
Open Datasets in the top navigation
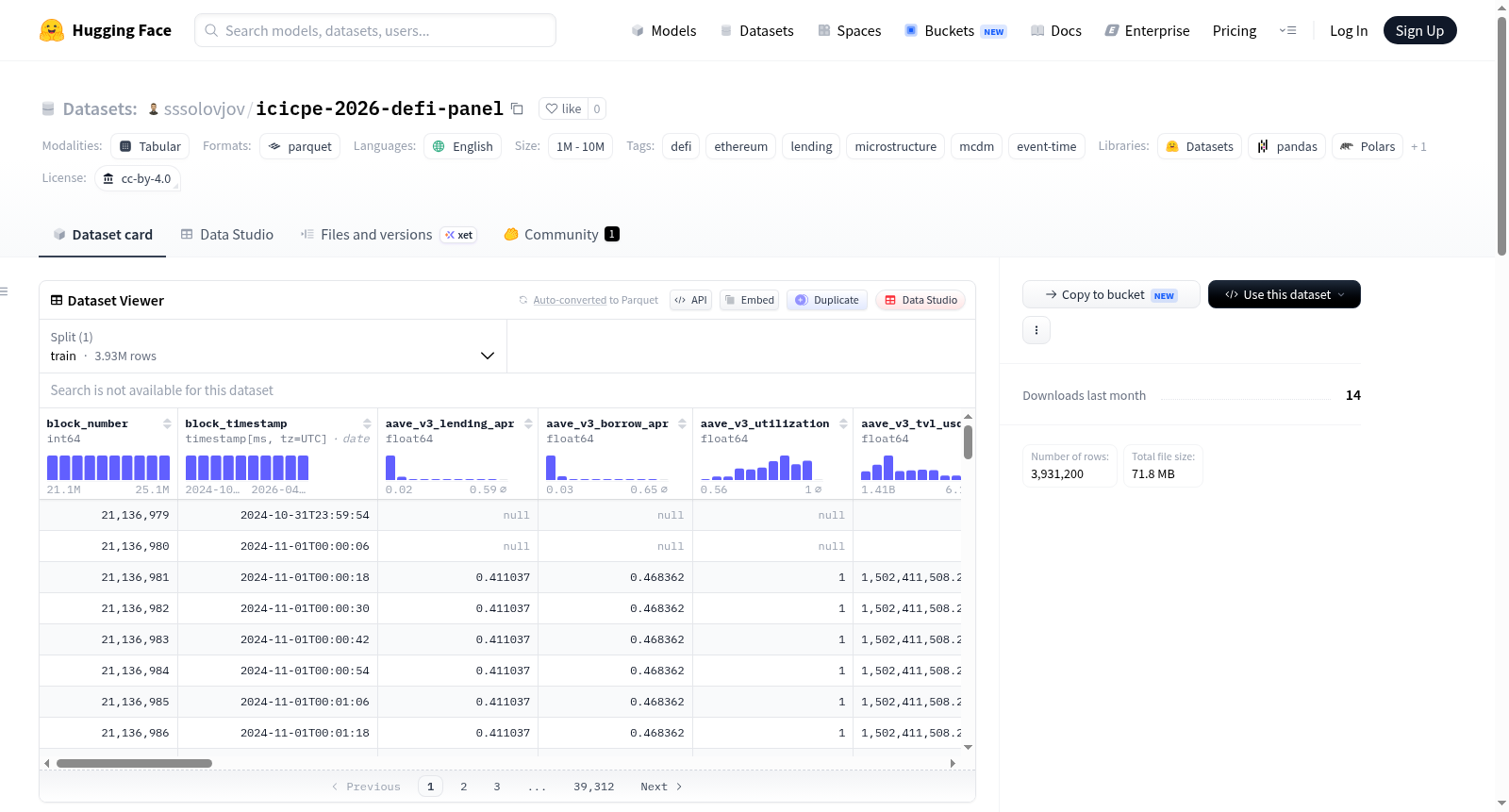(x=756, y=31)
